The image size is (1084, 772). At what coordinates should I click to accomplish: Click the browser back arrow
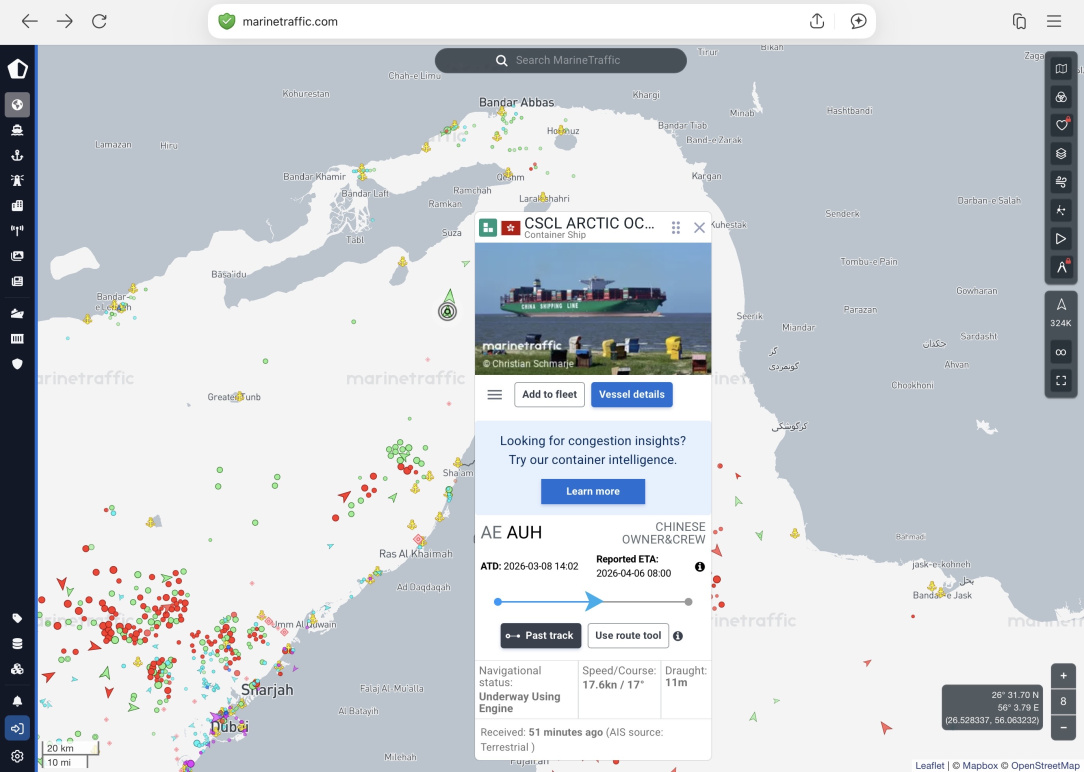[x=29, y=21]
